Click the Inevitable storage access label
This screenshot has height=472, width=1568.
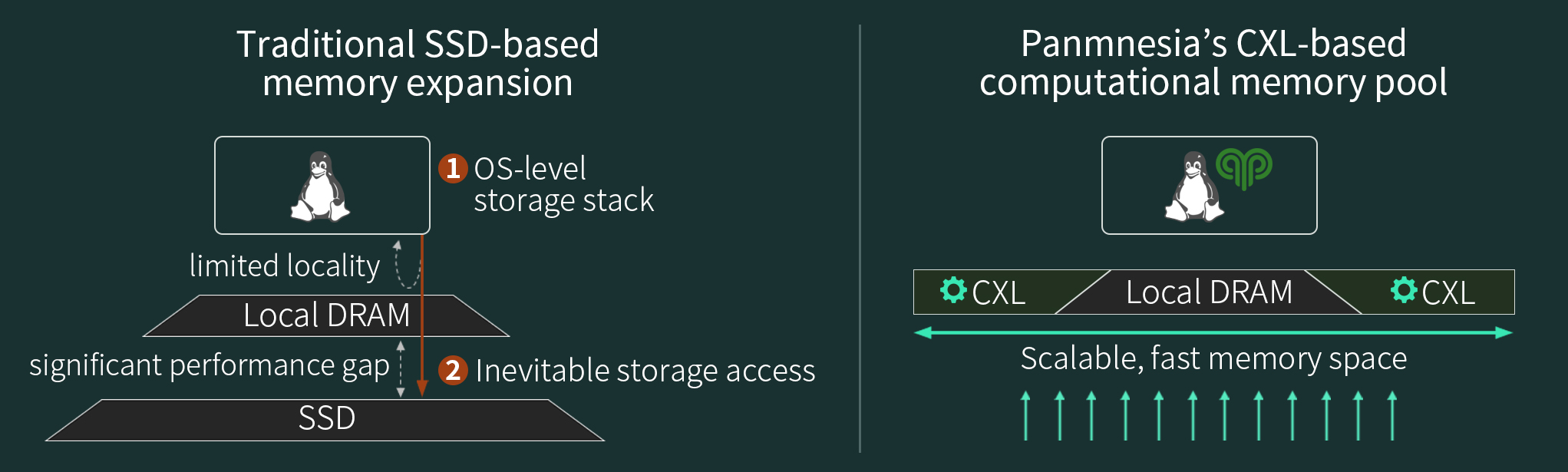645,371
